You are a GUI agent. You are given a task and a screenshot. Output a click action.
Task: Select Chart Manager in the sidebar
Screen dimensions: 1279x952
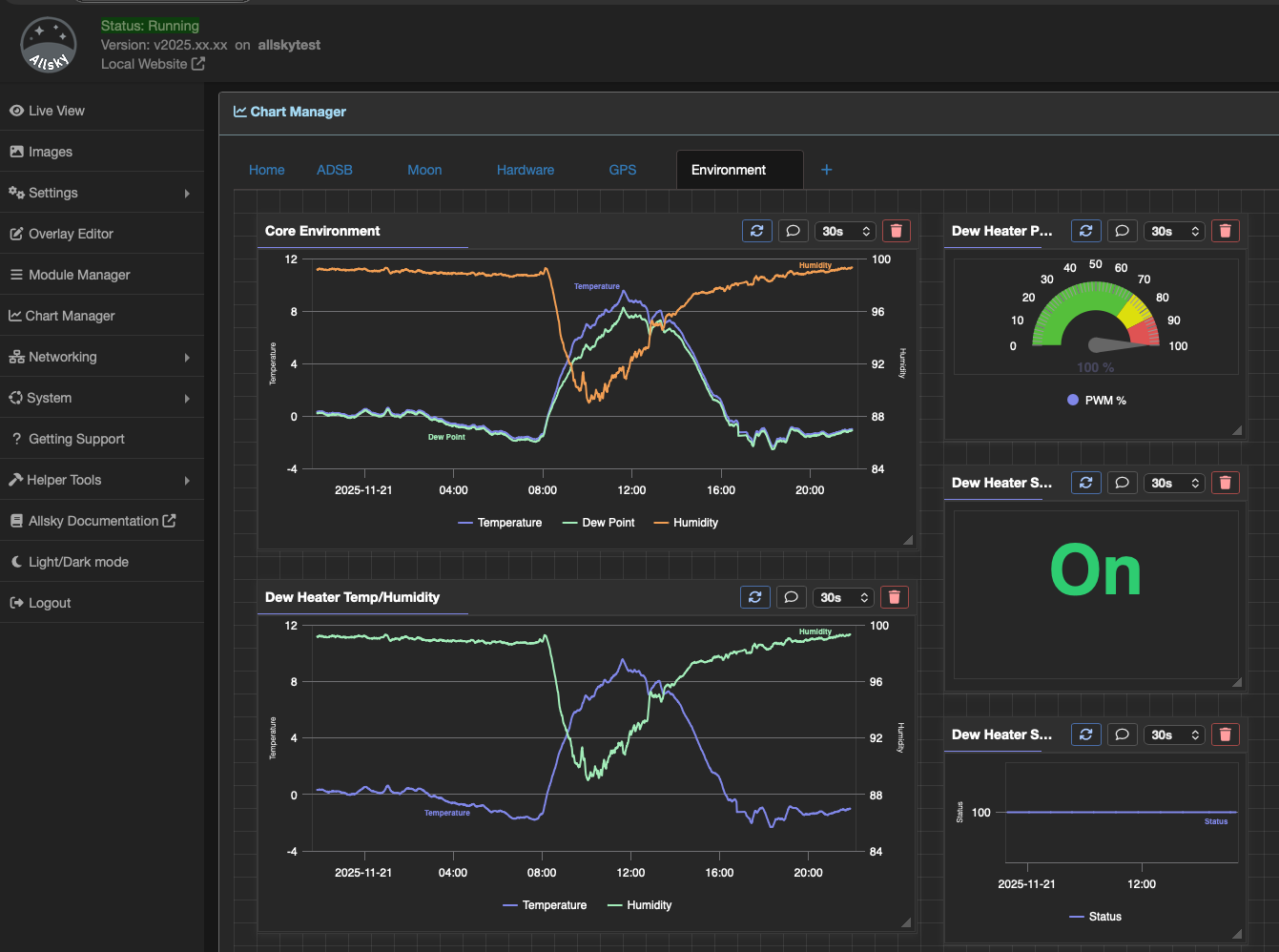(x=72, y=315)
